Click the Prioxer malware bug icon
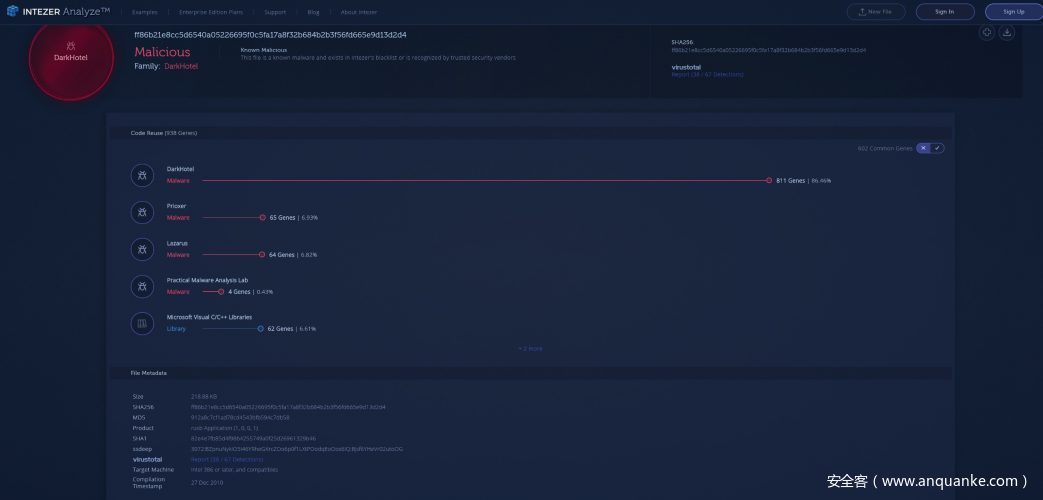1043x500 pixels. click(142, 212)
